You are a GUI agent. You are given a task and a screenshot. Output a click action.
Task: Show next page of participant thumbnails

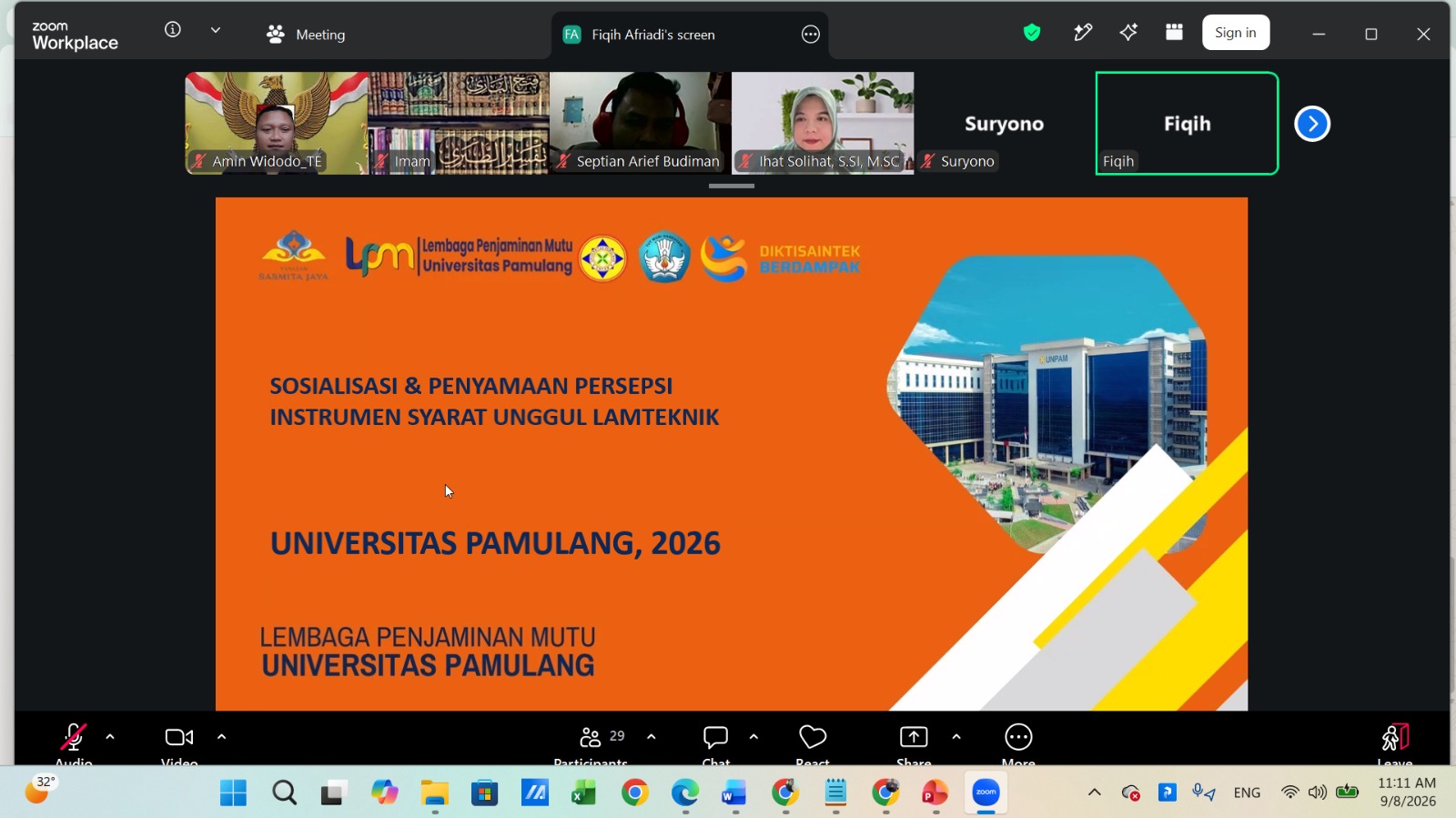(x=1312, y=124)
